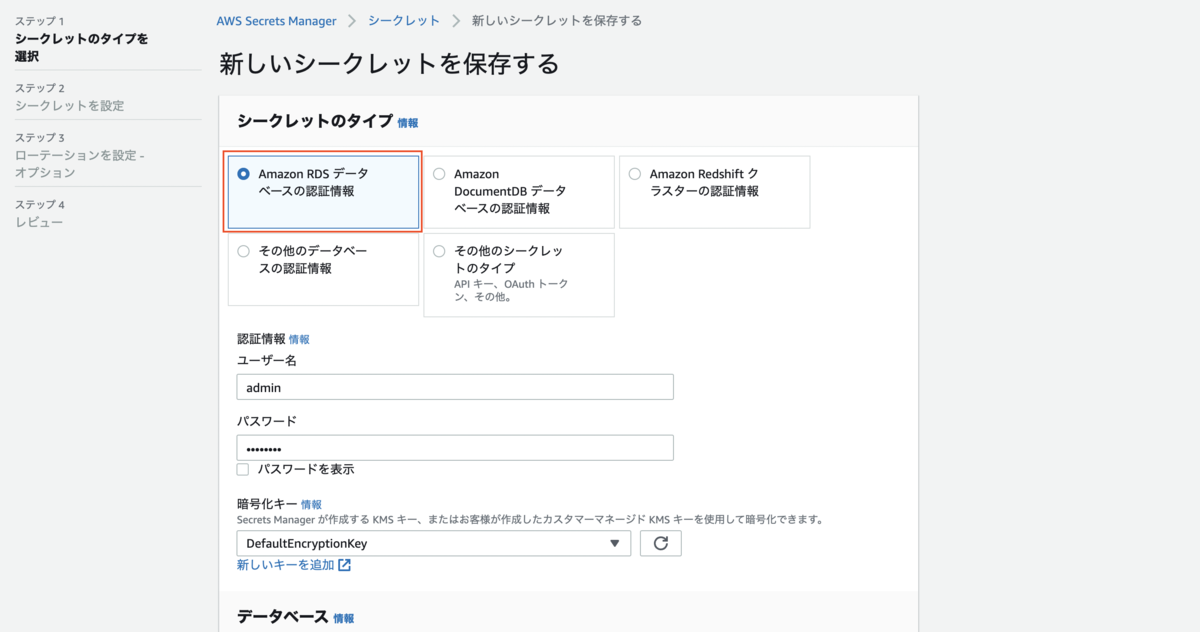The height and width of the screenshot is (632, 1200).
Task: Click the refresh encryption key icon
Action: [x=660, y=543]
